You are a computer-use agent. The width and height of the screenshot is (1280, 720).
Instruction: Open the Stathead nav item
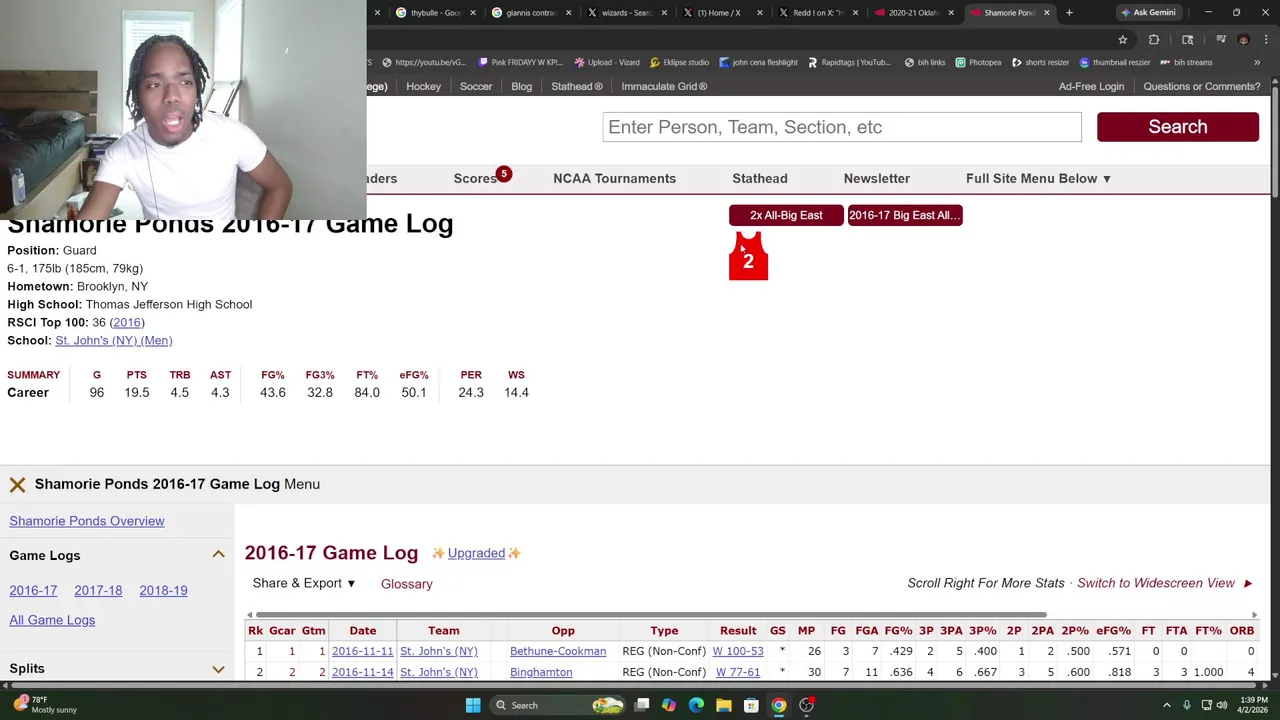pos(760,178)
